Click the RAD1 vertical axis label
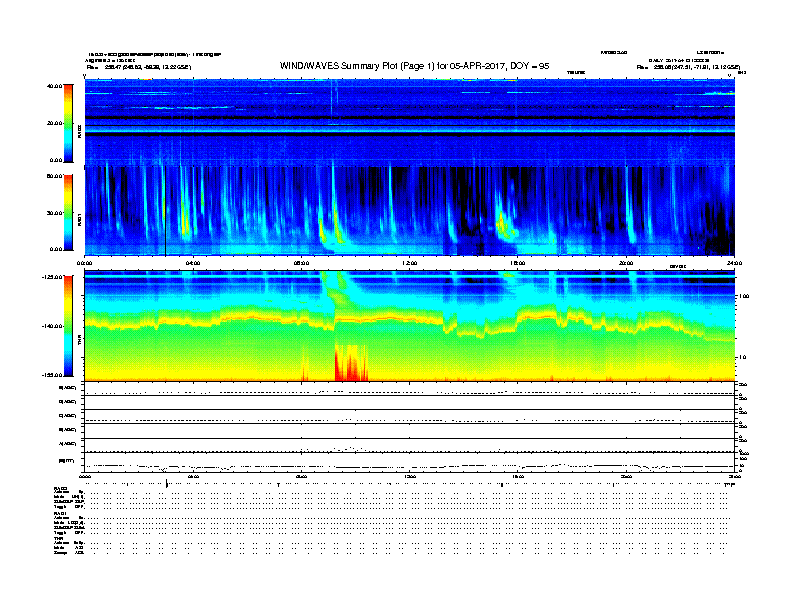Viewport: 792px width, 612px height. click(x=79, y=219)
